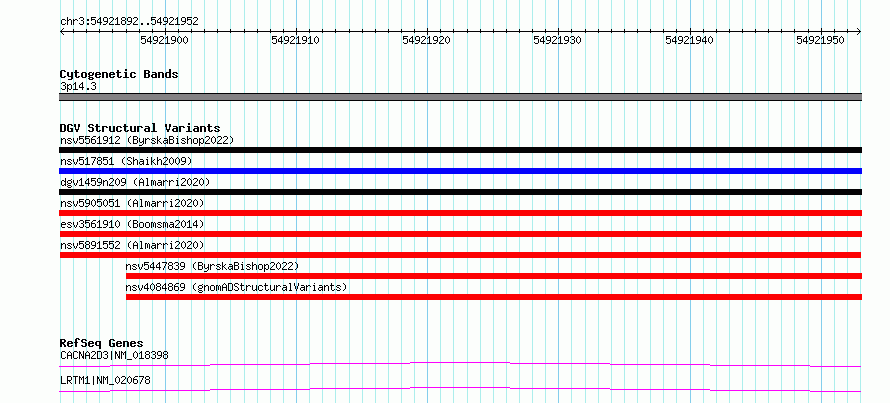Open variant label esv3561910 (Boomsma2014)
Viewport: 890px width, 403px height.
tap(132, 224)
